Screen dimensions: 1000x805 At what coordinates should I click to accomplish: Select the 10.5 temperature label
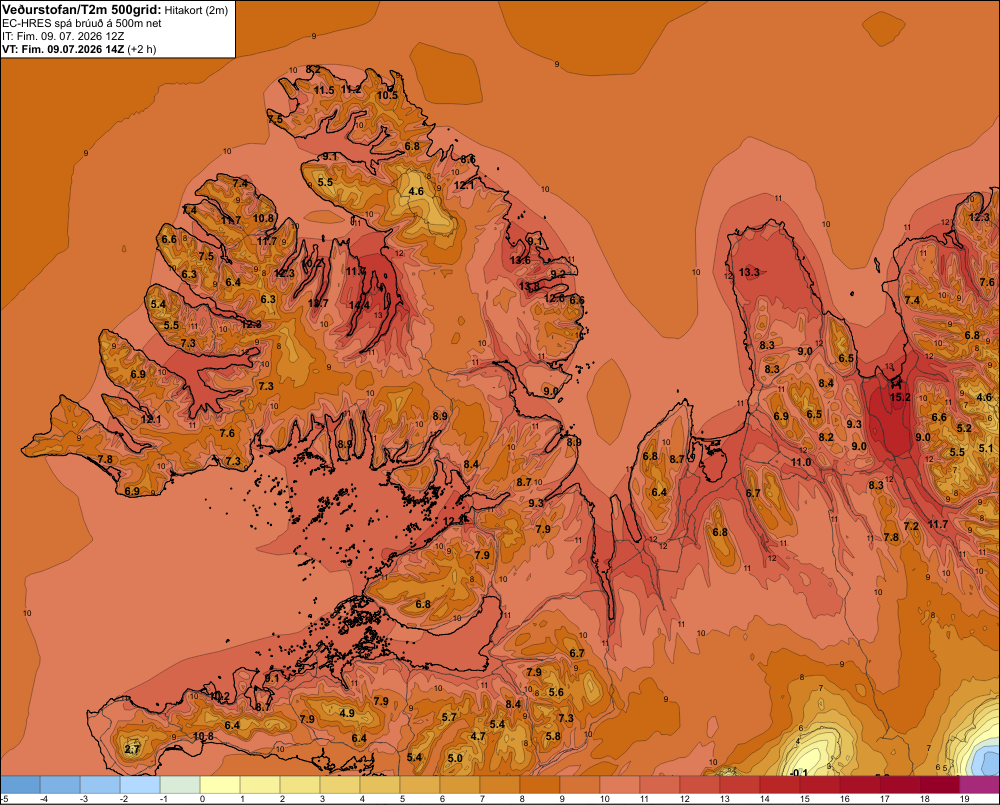click(387, 96)
